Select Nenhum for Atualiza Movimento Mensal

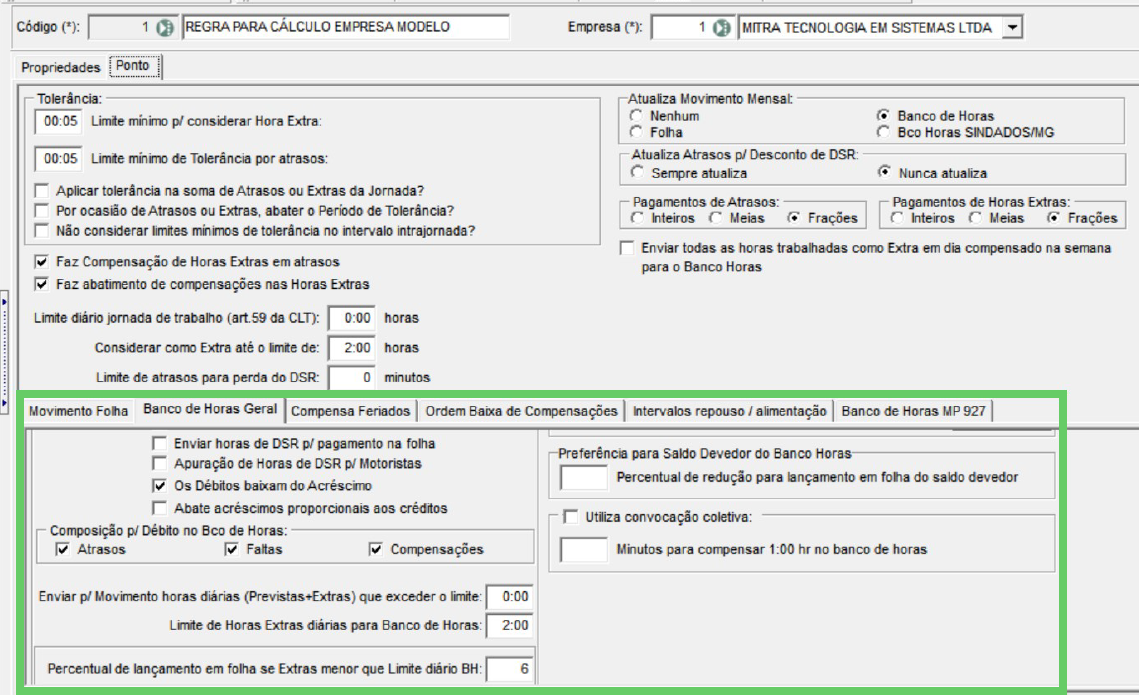637,116
